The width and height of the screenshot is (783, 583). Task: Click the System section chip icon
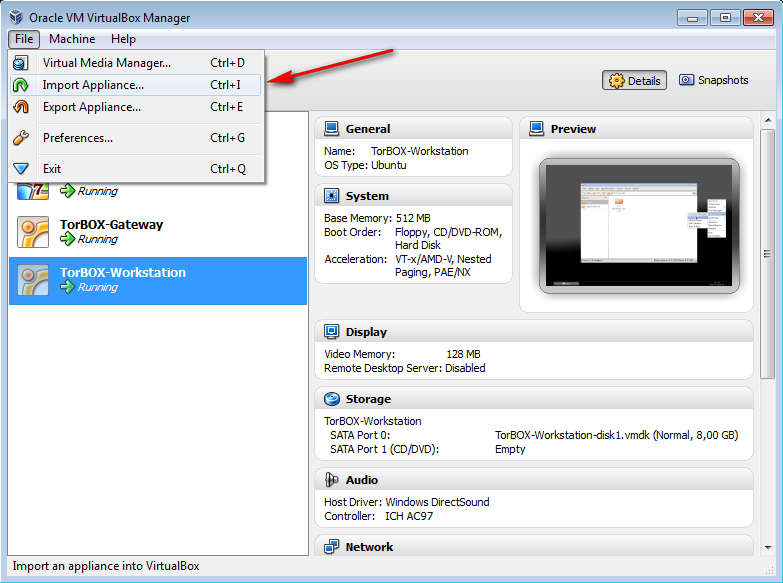click(x=331, y=195)
